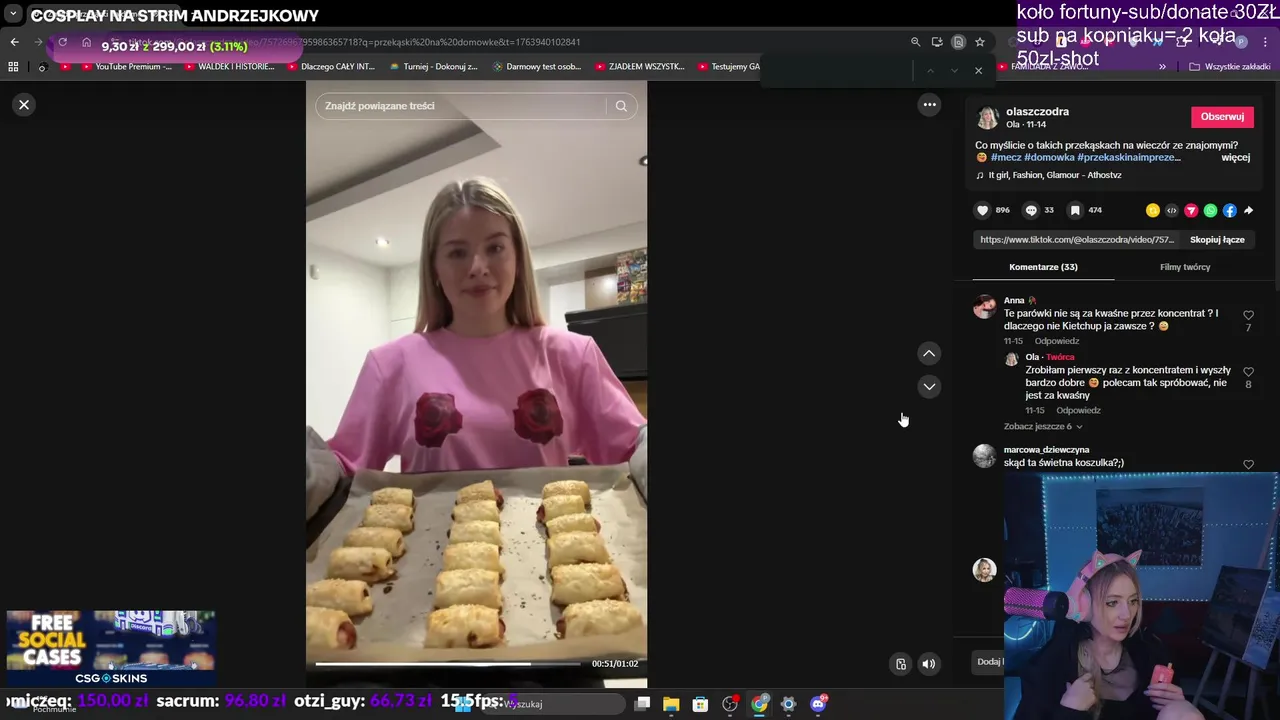Open 'Darmowy test osob...' bookmark
1280x720 pixels.
click(x=537, y=67)
